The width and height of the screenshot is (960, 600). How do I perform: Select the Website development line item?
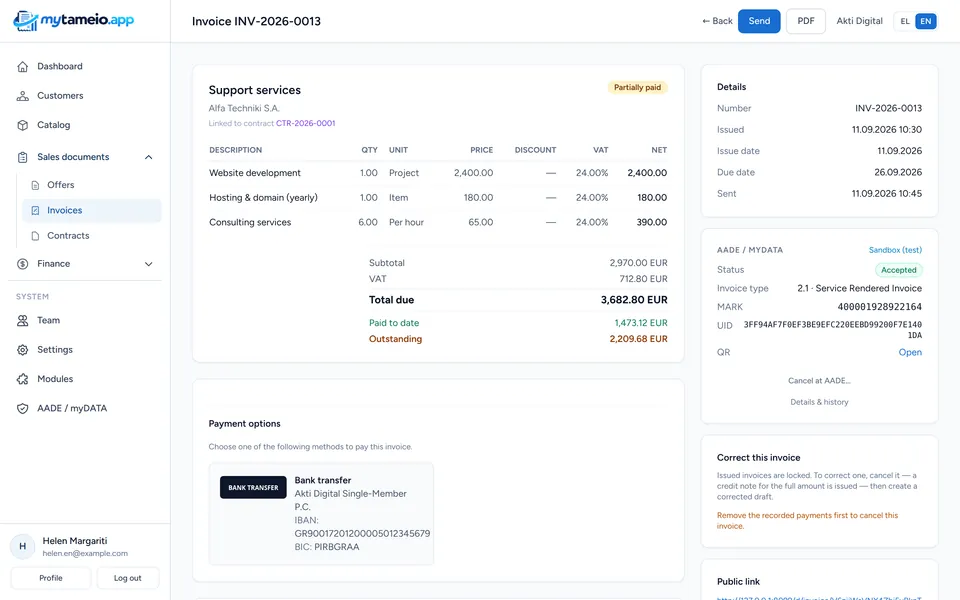(438, 173)
